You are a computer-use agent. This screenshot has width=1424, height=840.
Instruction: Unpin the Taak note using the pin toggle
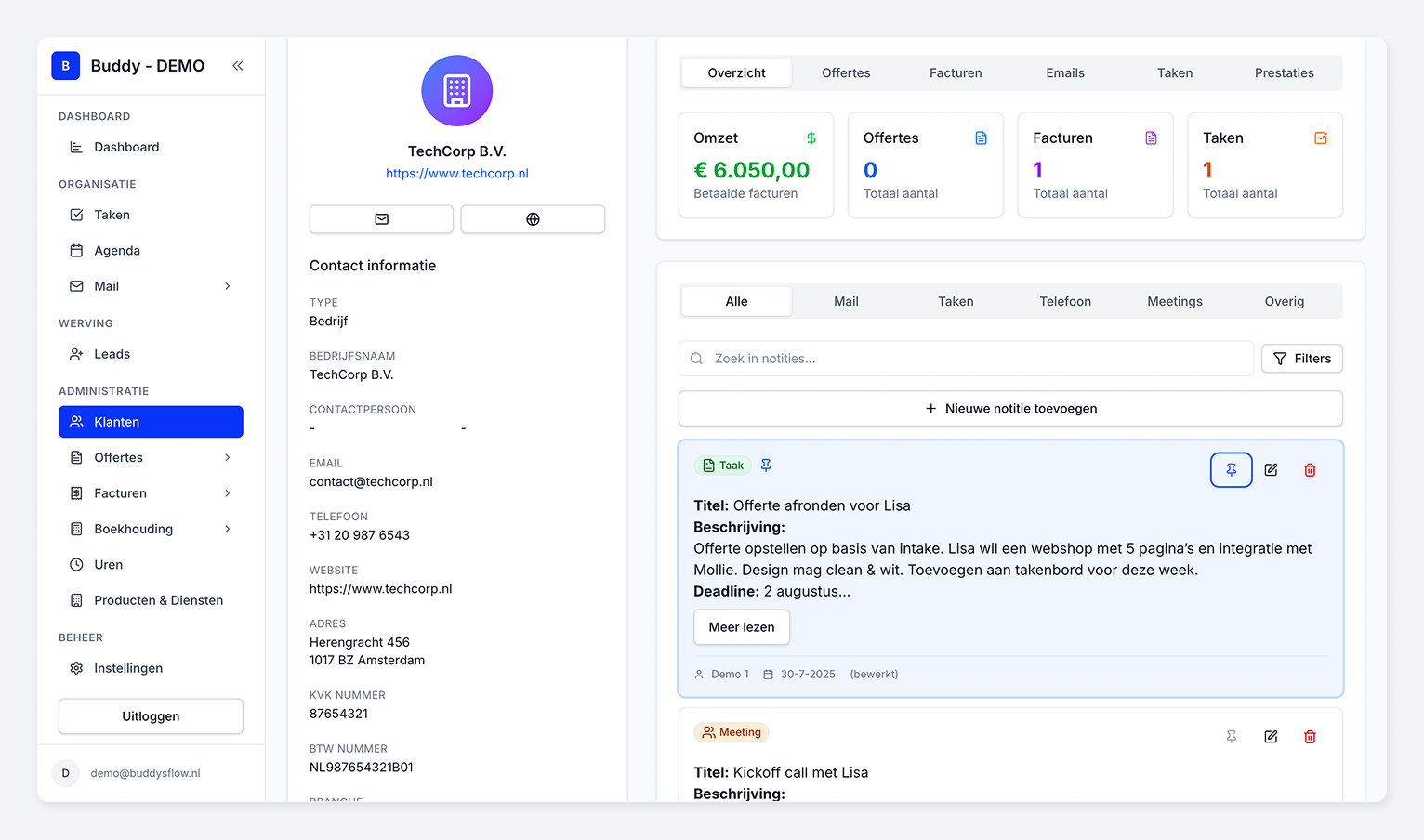coord(1231,470)
